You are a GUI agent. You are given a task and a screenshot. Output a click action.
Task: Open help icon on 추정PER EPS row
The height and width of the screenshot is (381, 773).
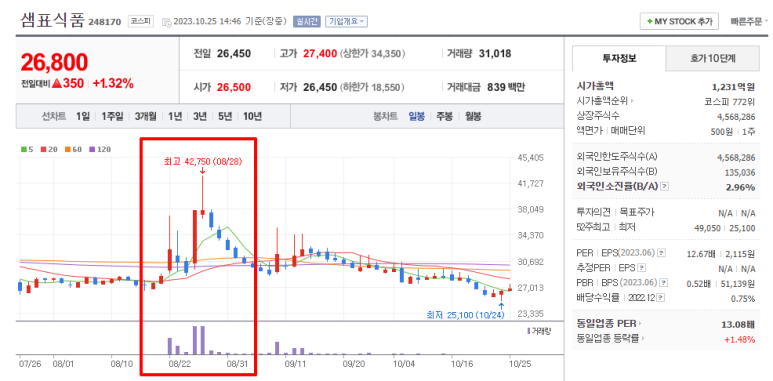coord(641,268)
